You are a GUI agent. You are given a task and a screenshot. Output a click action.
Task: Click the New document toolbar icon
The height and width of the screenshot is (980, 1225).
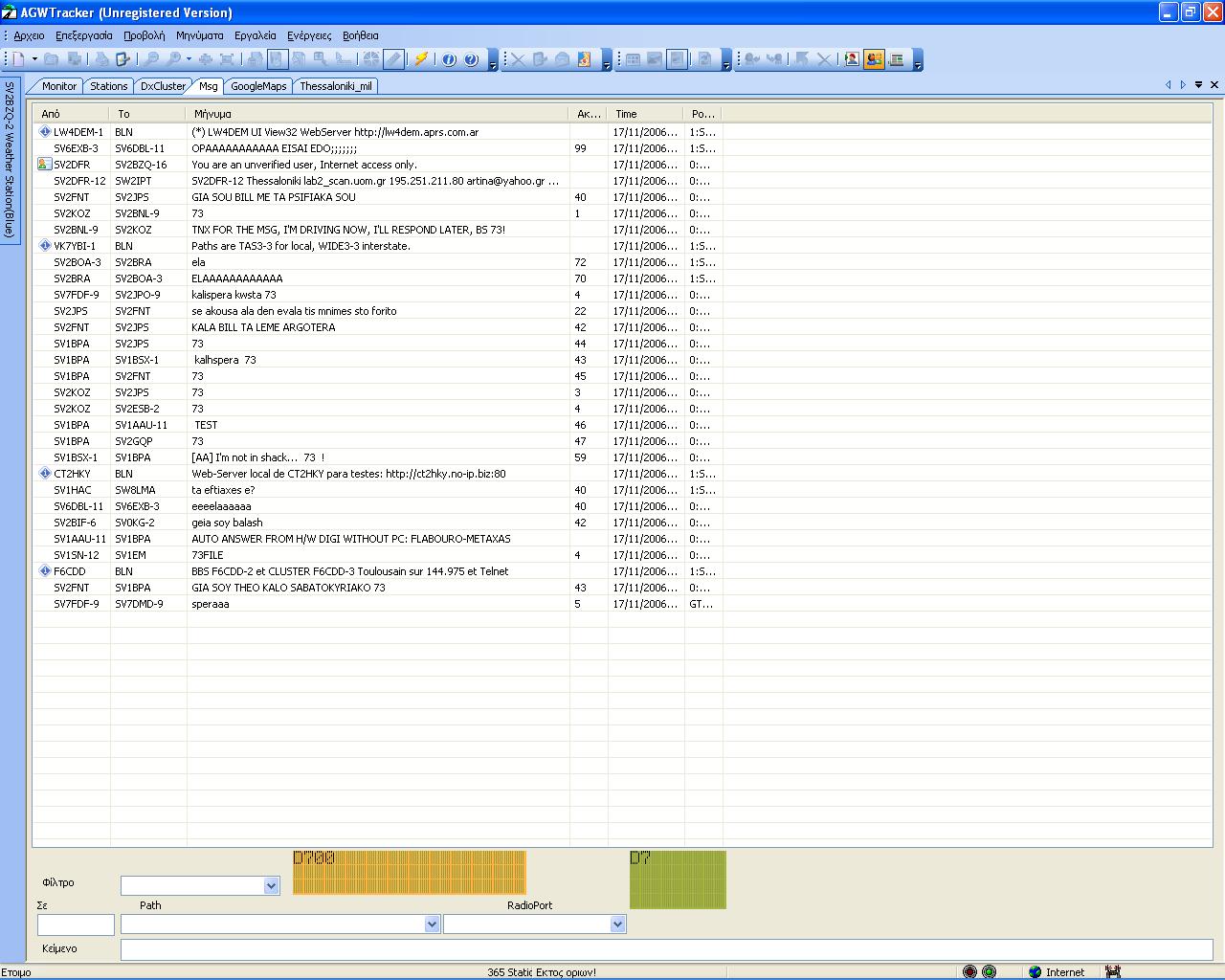click(x=18, y=59)
